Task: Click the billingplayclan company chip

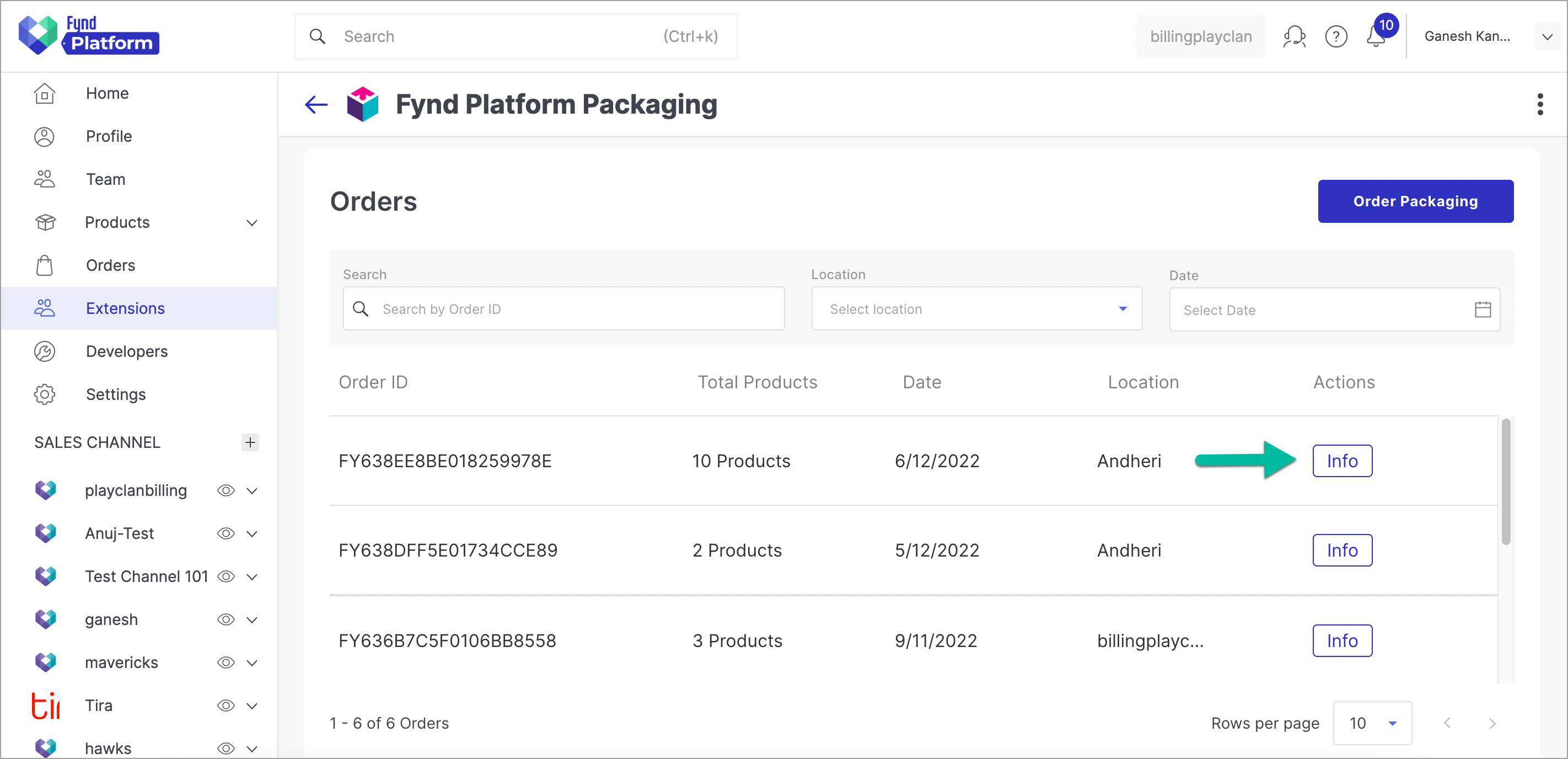Action: 1200,36
